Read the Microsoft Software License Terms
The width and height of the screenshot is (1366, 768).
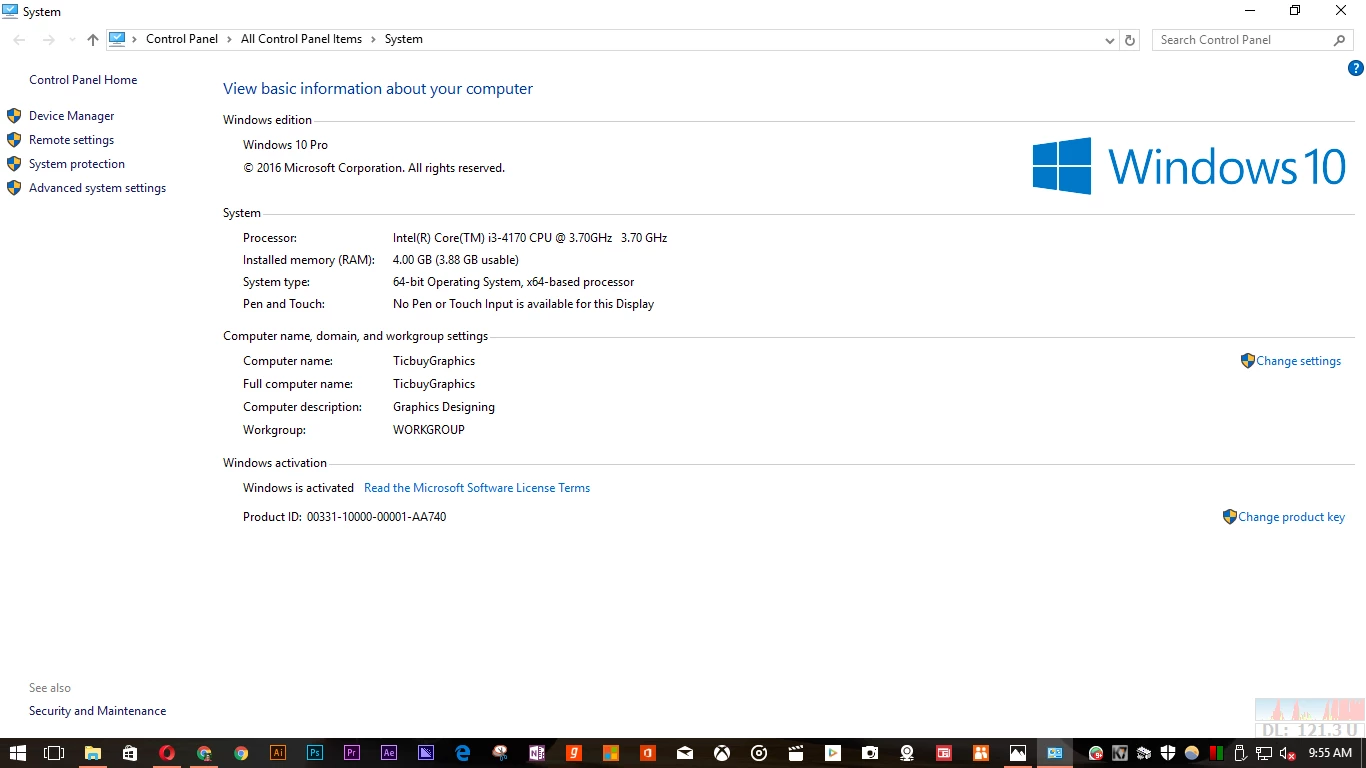coord(477,488)
